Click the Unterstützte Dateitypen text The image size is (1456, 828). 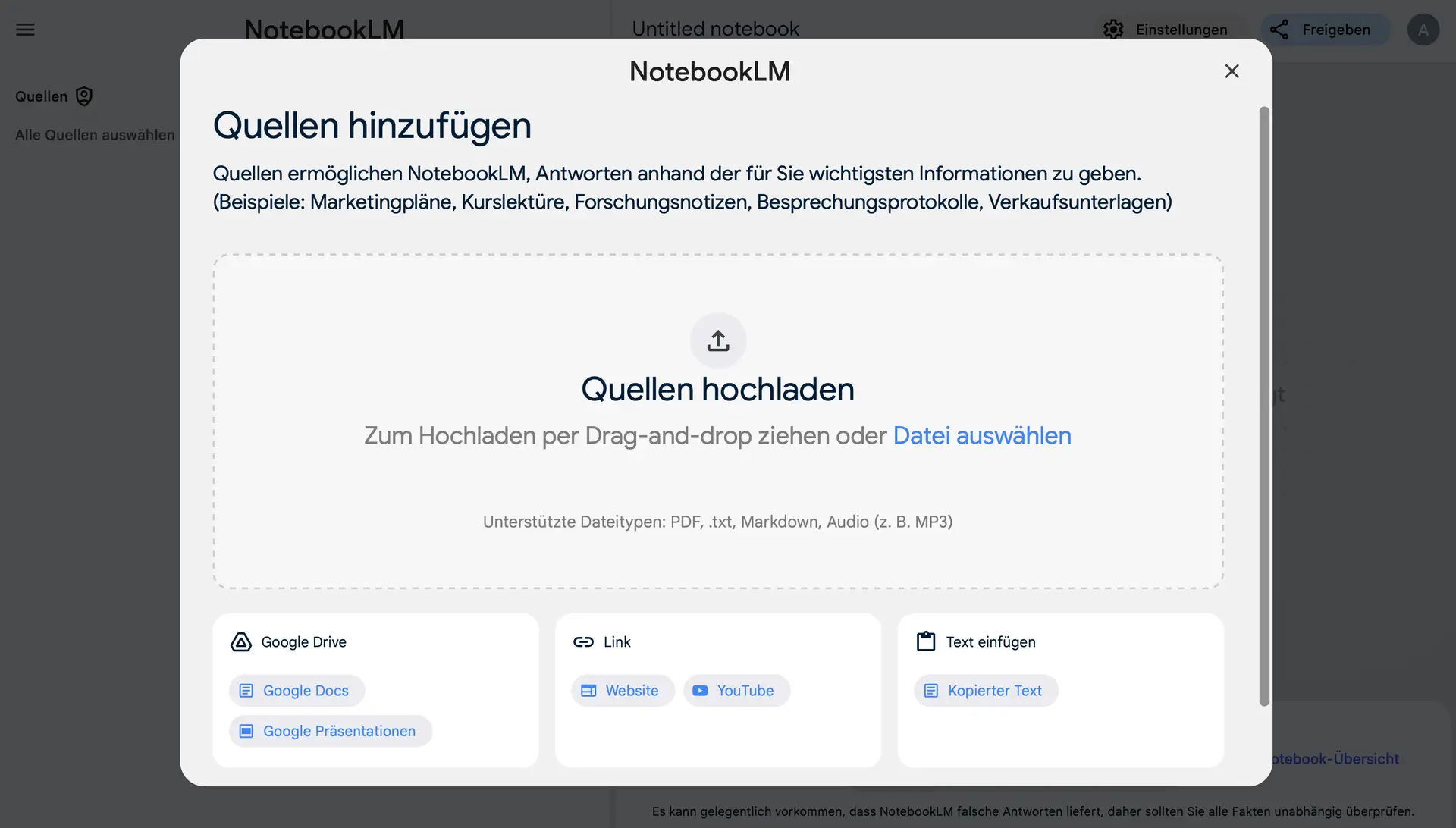point(717,522)
